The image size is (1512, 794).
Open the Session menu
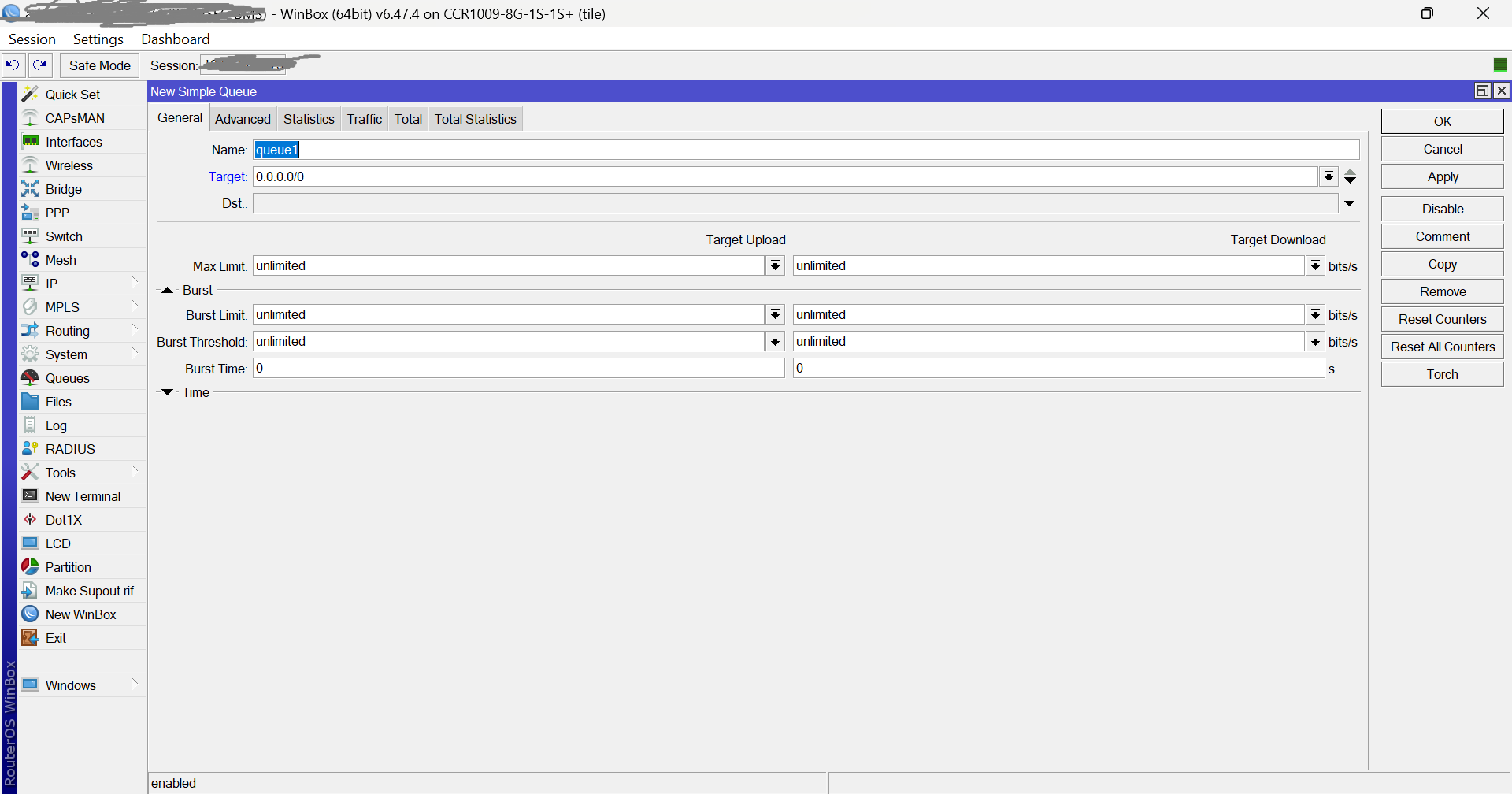point(32,39)
